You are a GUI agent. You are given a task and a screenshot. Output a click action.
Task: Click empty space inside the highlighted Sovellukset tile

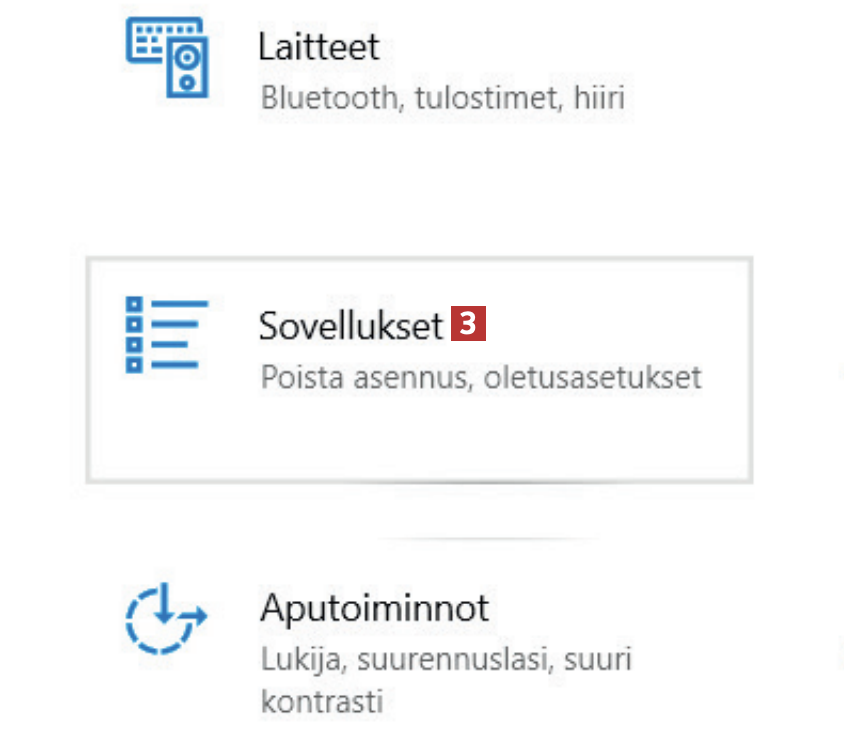tap(600, 440)
